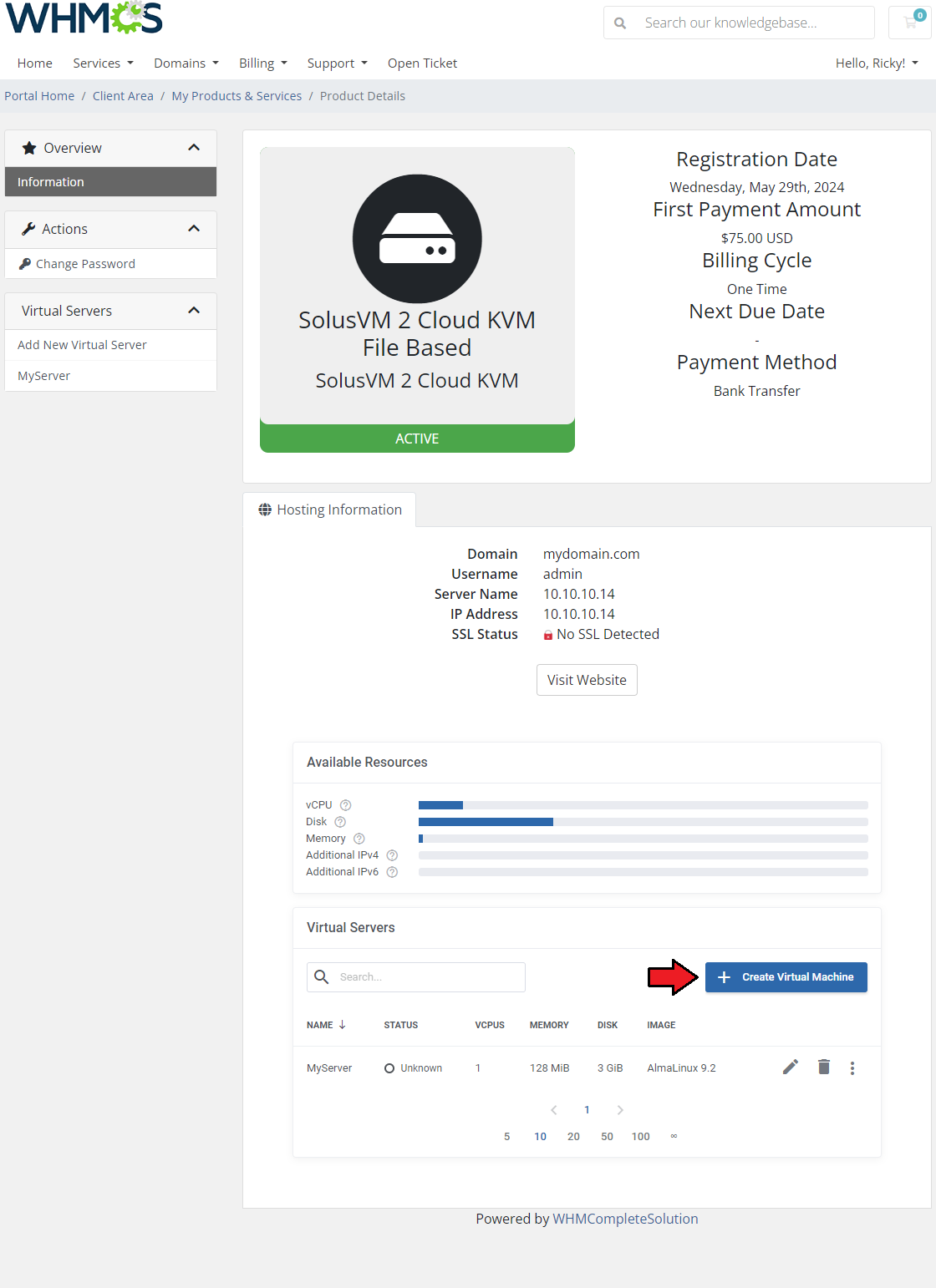Click the previous page arrow in pagination
The height and width of the screenshot is (1288, 936).
pyautogui.click(x=554, y=1109)
